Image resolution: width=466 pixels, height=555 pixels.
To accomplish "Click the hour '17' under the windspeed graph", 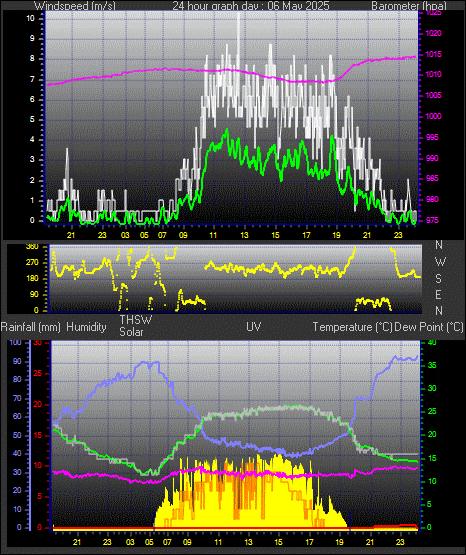I will click(x=306, y=235).
